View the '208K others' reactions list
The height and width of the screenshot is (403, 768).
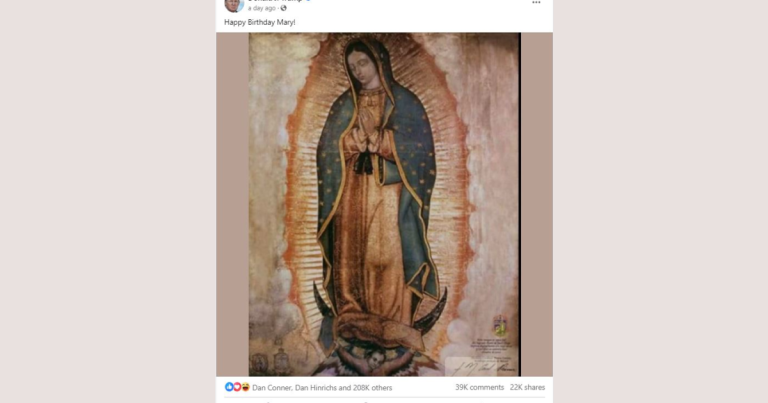[373, 387]
